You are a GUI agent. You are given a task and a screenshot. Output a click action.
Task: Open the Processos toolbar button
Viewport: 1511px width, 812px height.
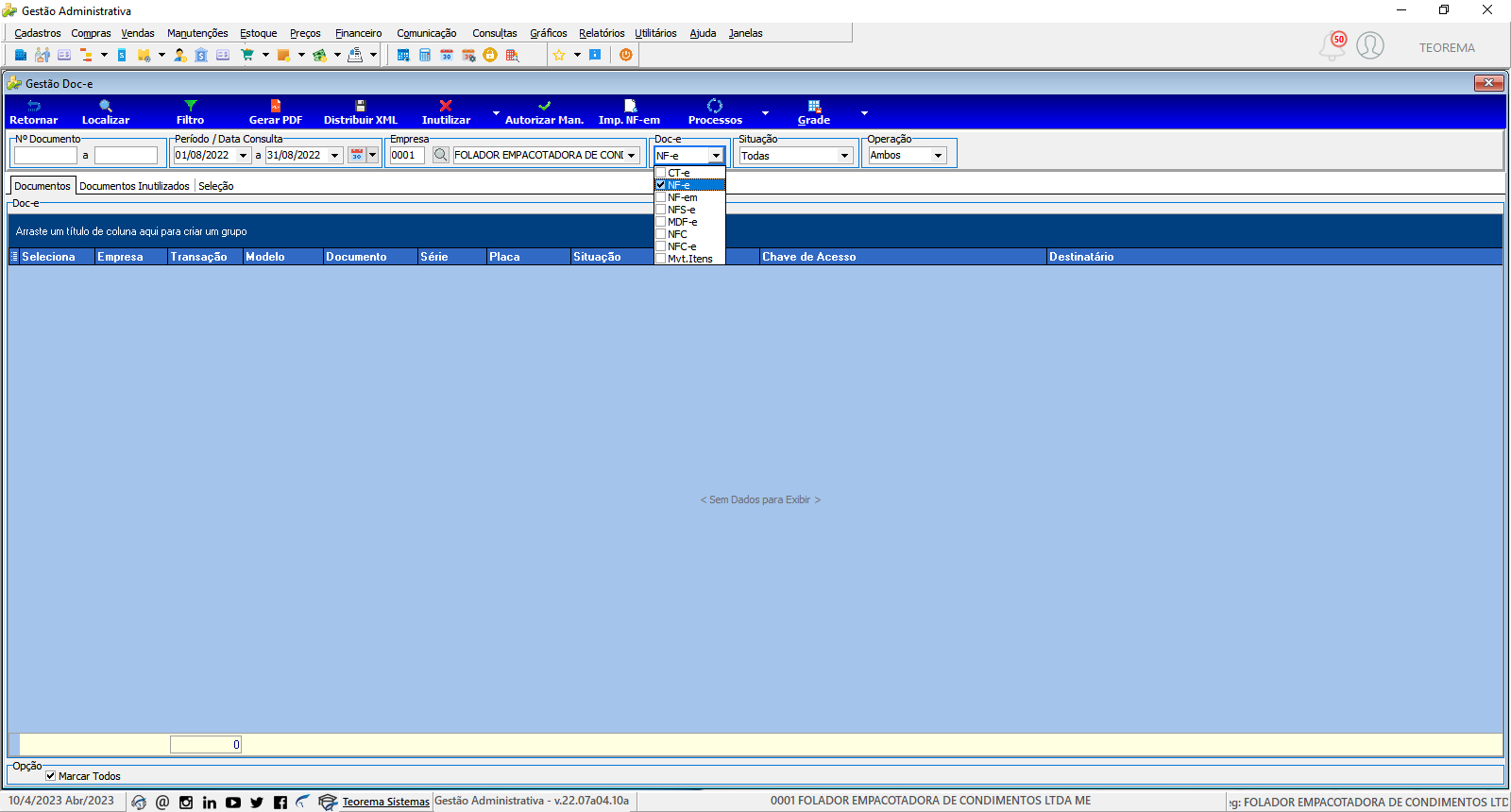[x=715, y=112]
